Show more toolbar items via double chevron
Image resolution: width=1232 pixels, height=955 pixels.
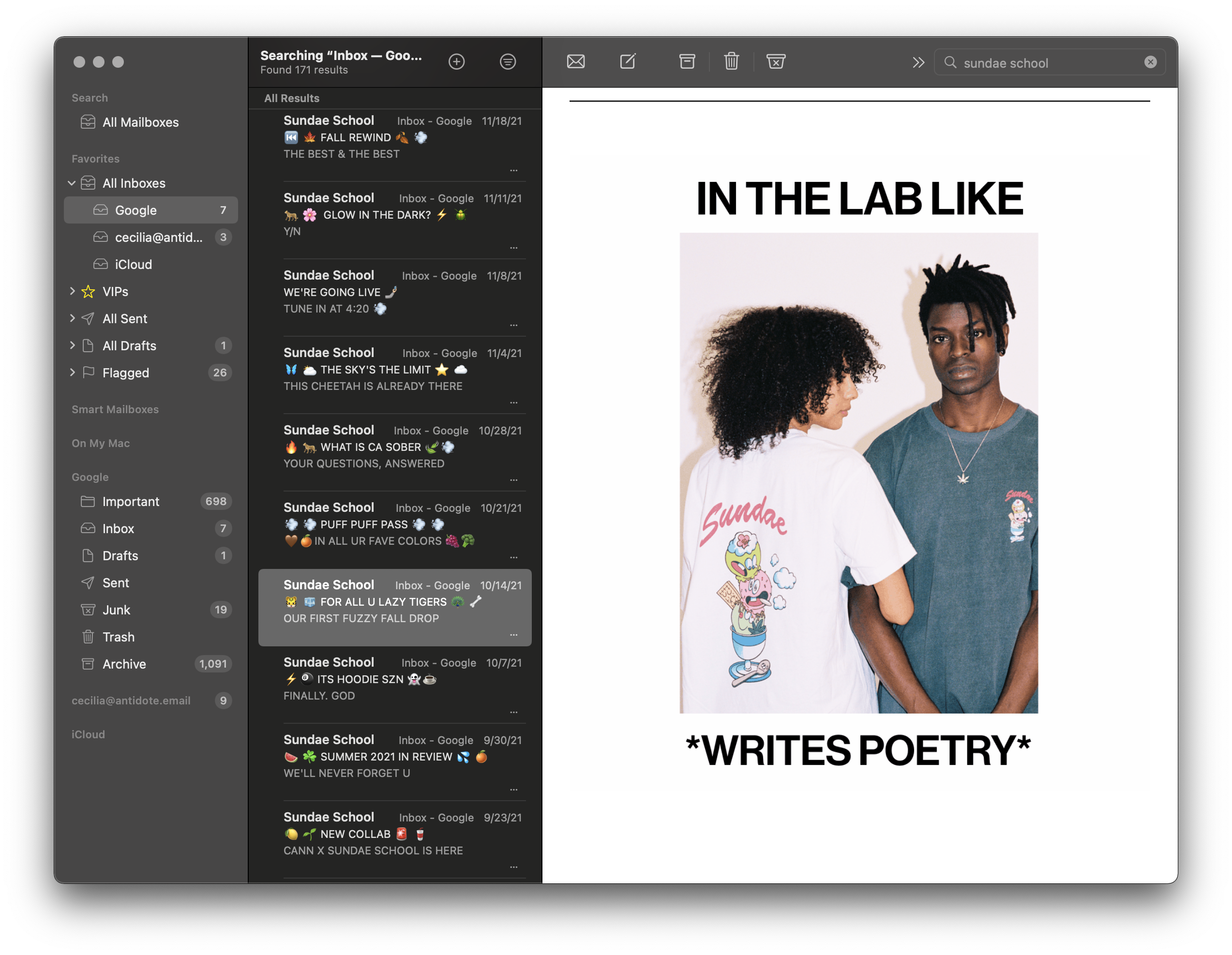pyautogui.click(x=918, y=62)
